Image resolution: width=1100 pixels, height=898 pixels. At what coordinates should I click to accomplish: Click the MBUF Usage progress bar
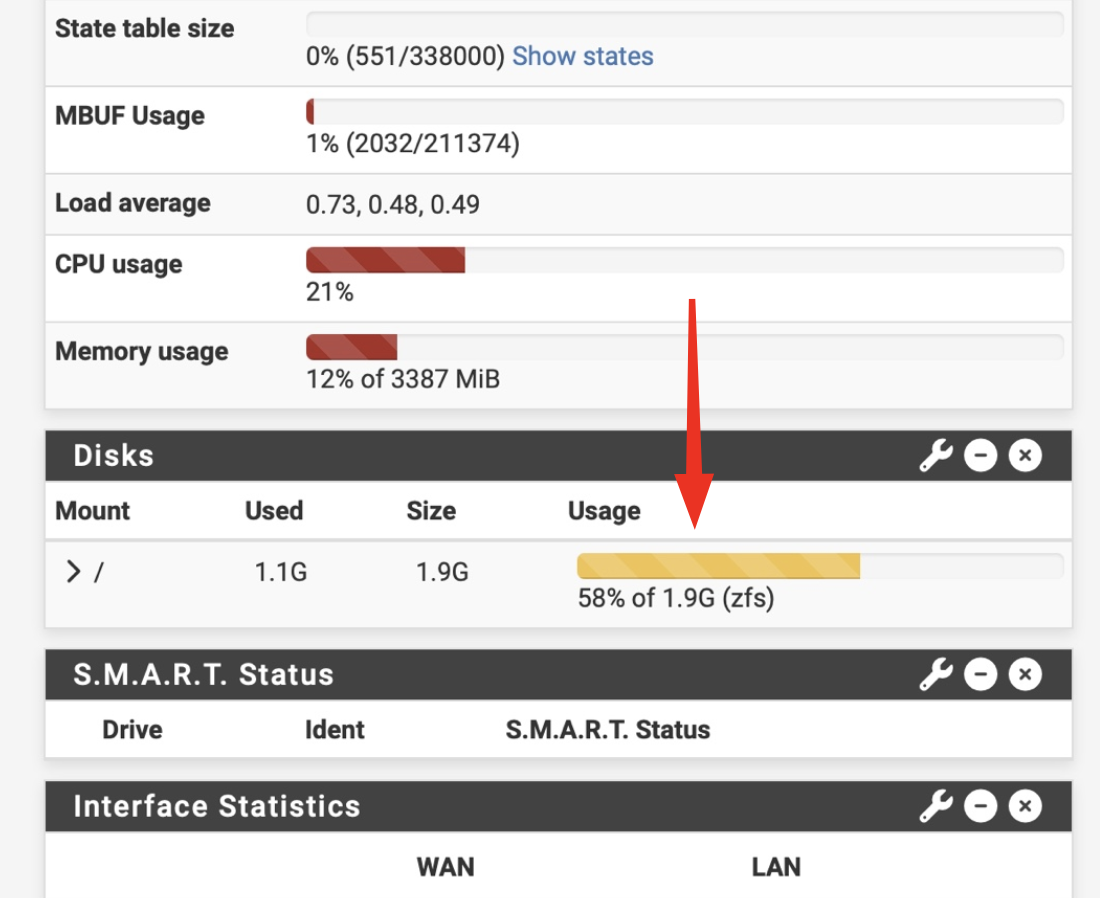tap(684, 112)
